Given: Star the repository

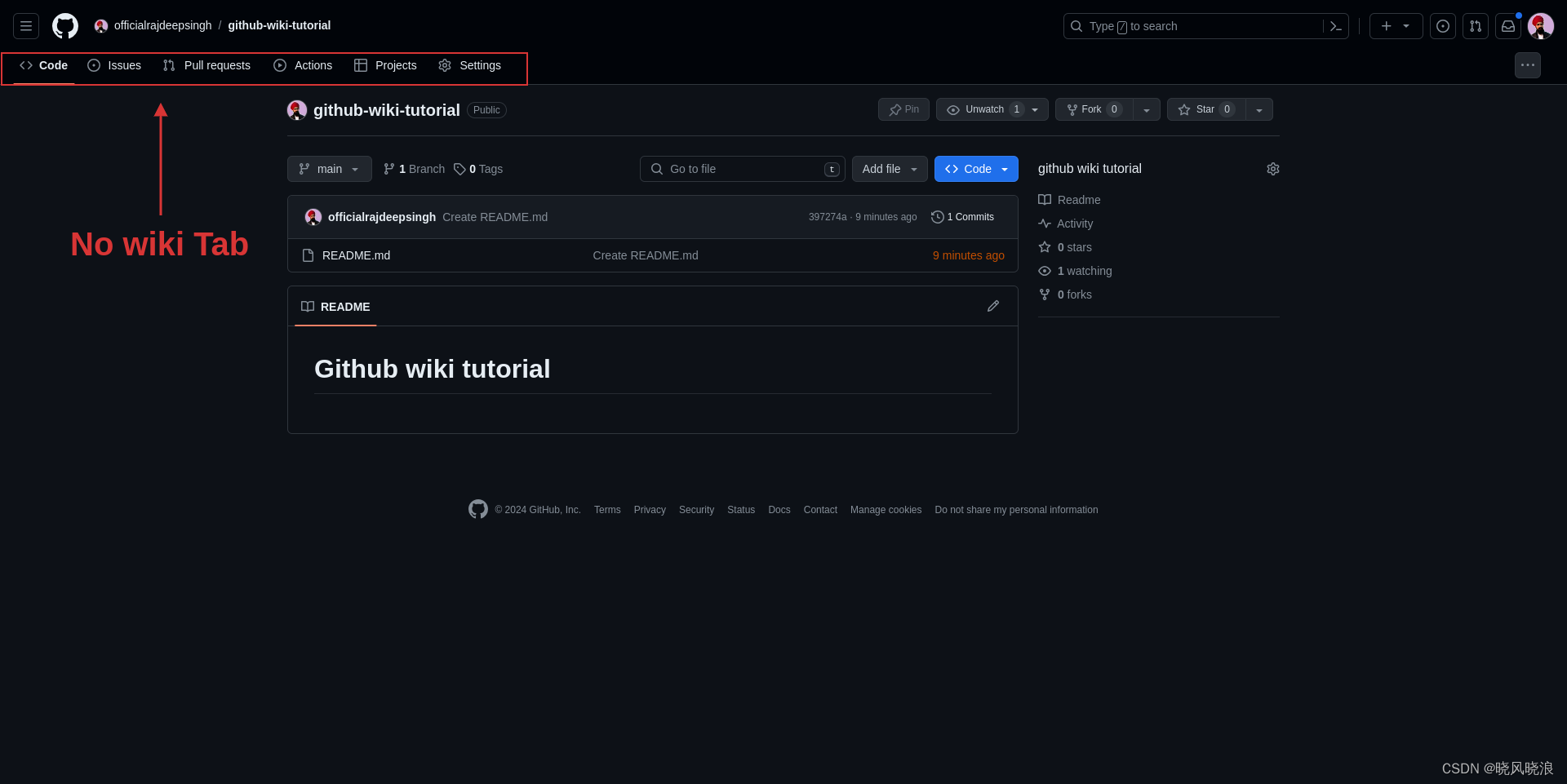Looking at the screenshot, I should [x=1206, y=109].
